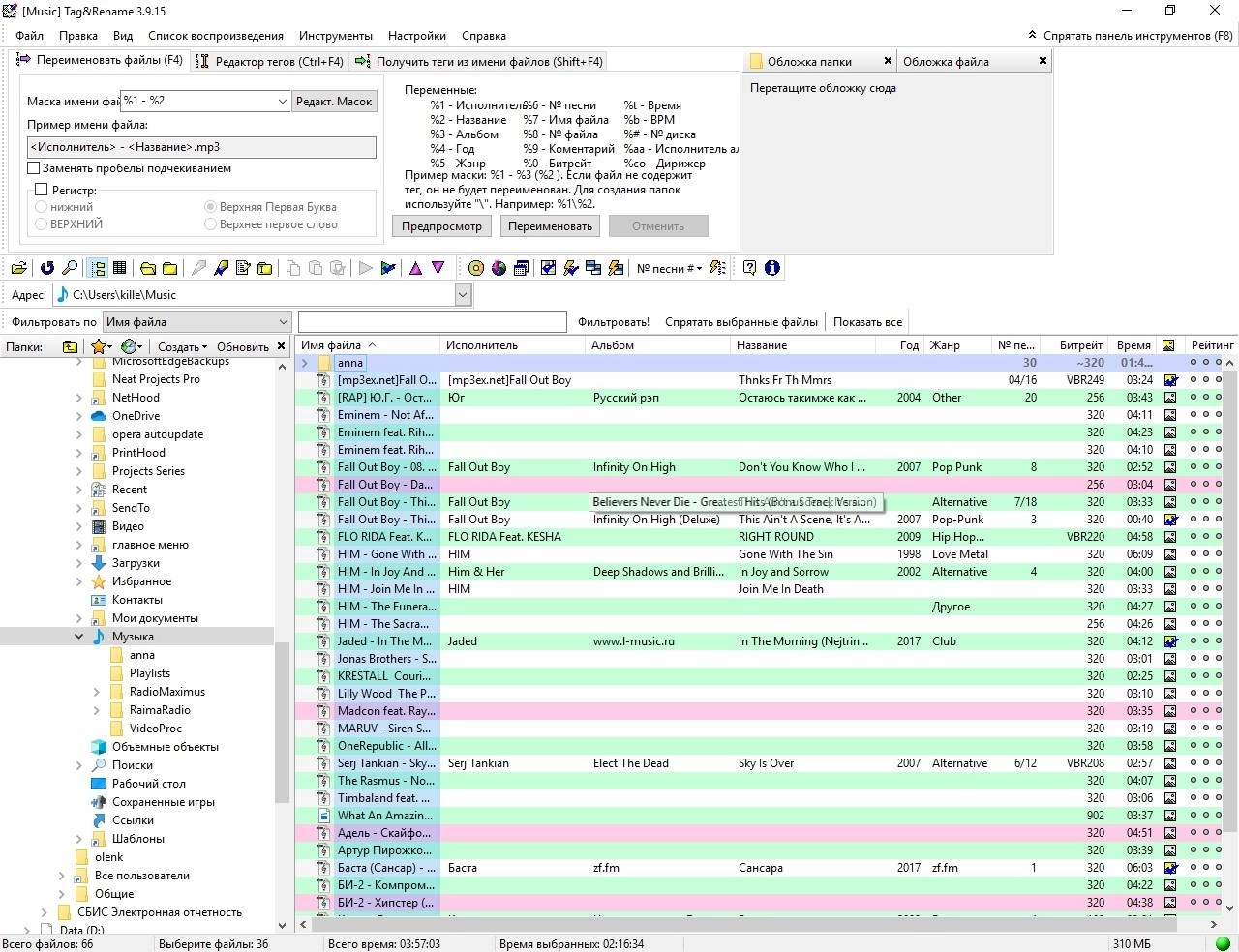Screen dimensions: 1239x952
Task: Expand the NetHood tree folder
Action: (79, 398)
